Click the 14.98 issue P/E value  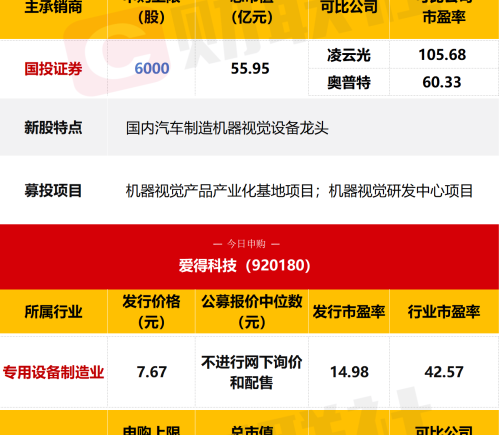point(349,372)
